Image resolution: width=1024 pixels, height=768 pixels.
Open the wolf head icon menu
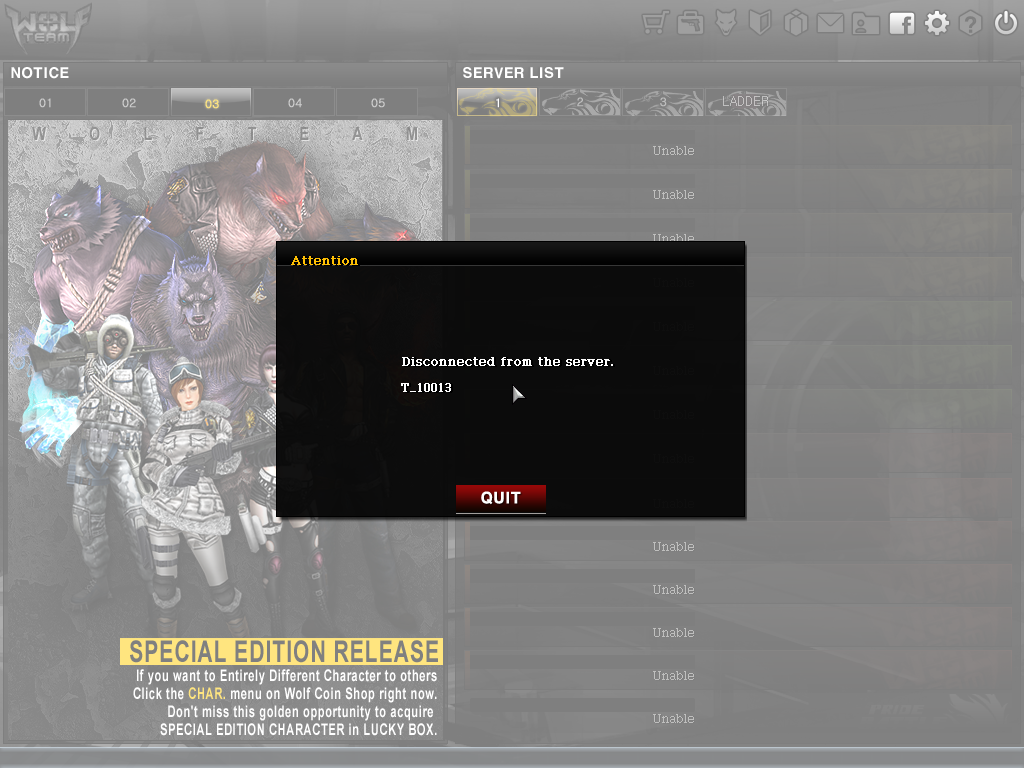pyautogui.click(x=726, y=24)
